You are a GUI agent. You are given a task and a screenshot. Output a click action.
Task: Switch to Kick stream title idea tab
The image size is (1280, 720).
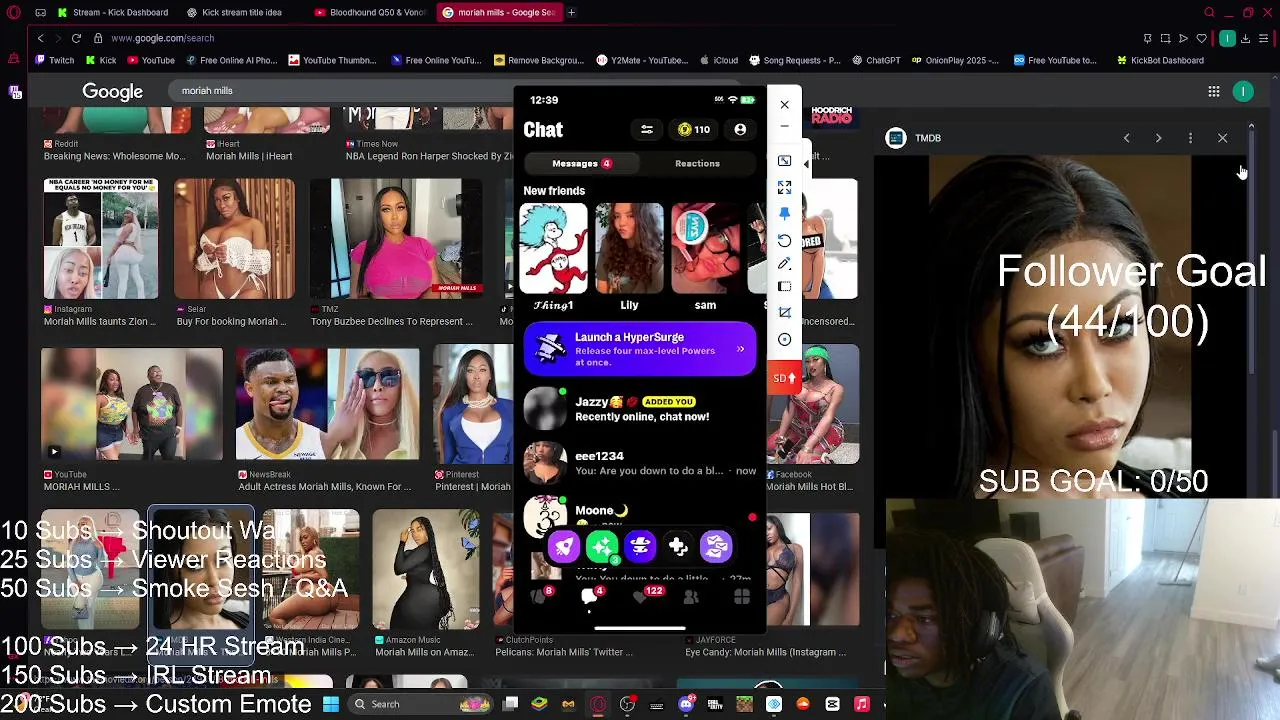(x=241, y=12)
